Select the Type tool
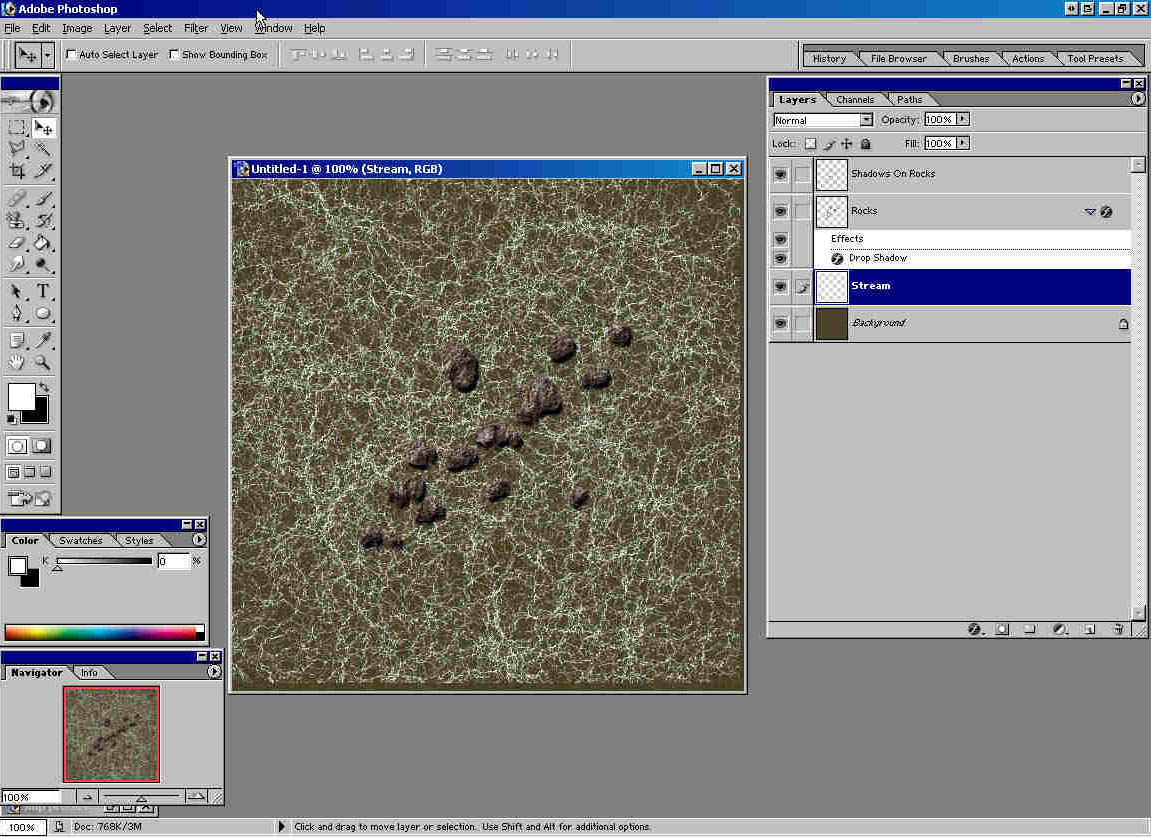This screenshot has height=837, width=1151. pos(44,292)
